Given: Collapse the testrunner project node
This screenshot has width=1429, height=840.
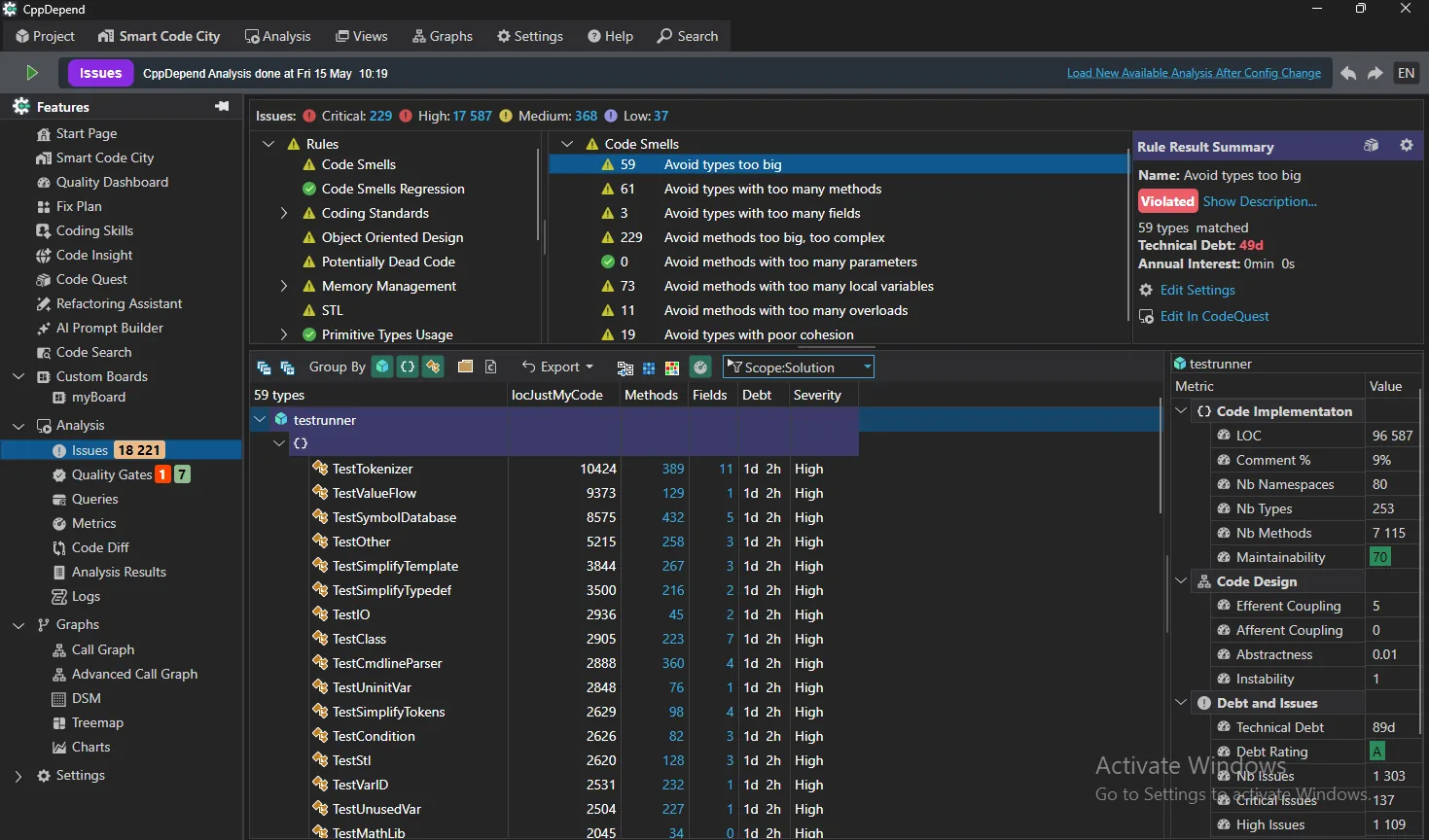Looking at the screenshot, I should coord(260,420).
